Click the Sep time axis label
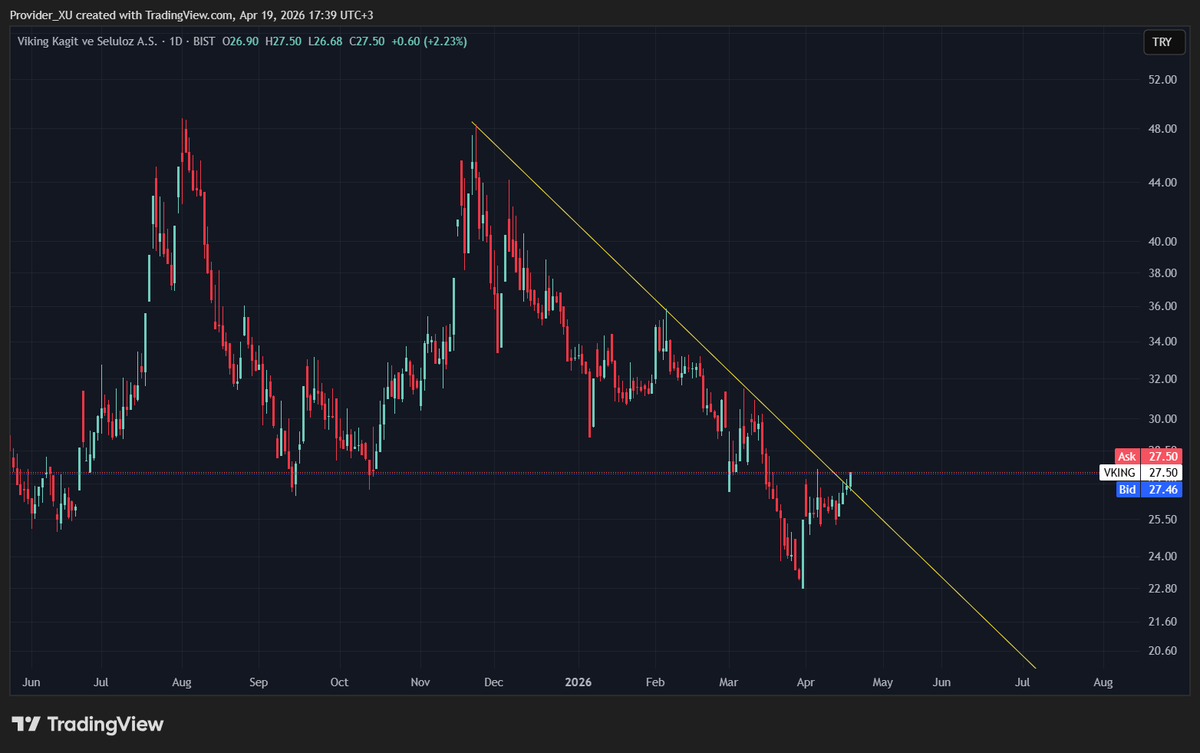1200x753 pixels. (259, 683)
